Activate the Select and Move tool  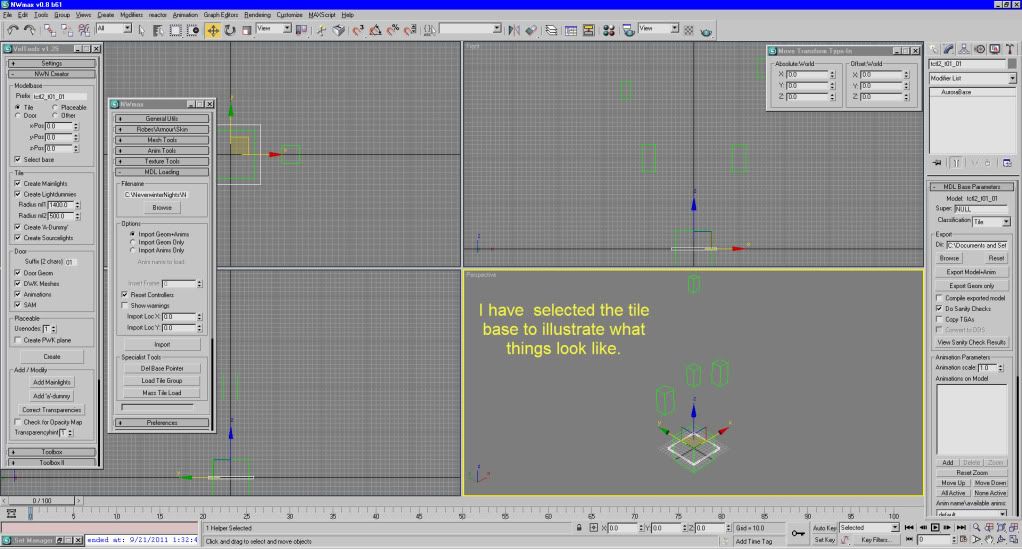point(212,31)
